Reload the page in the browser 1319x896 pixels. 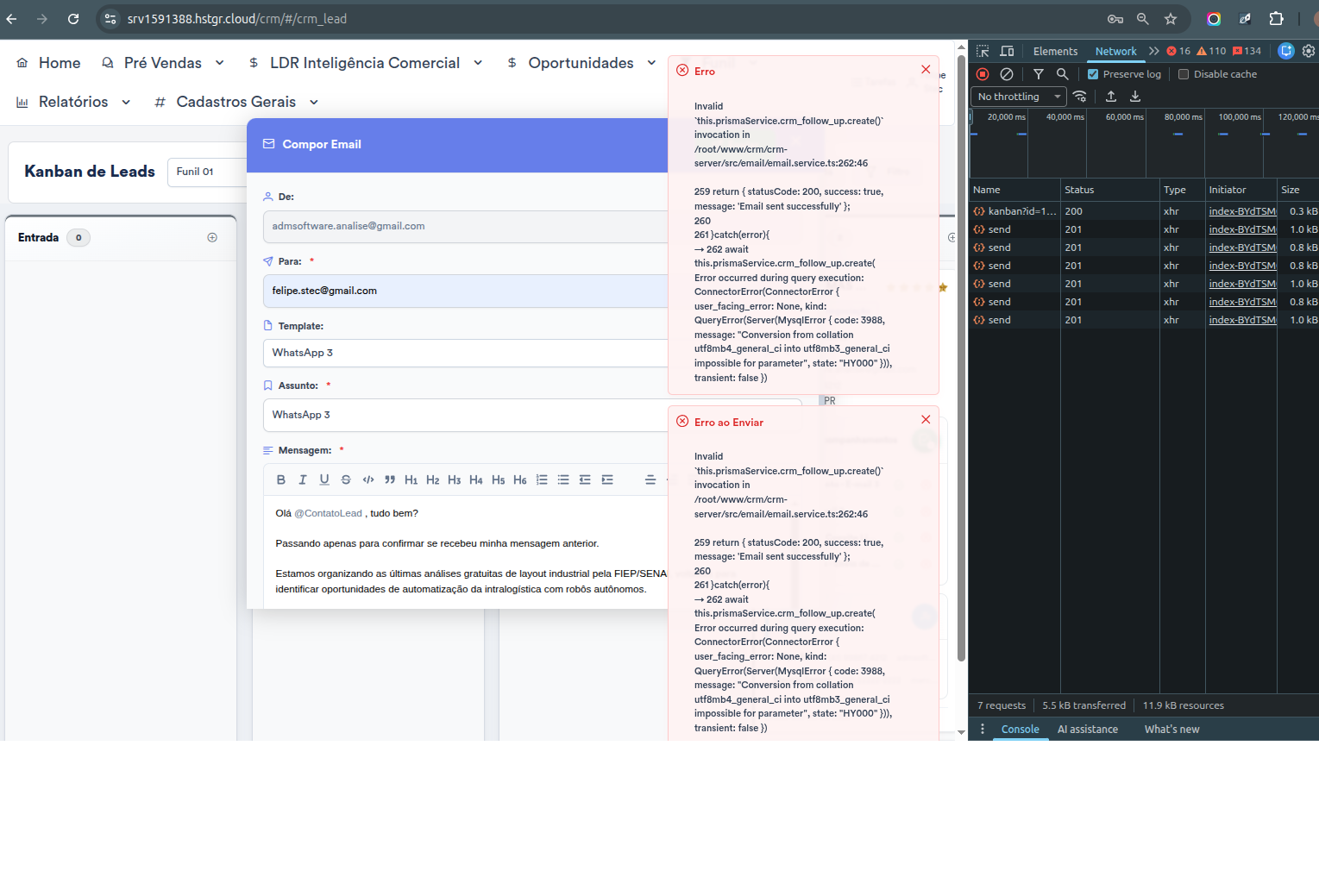[73, 19]
